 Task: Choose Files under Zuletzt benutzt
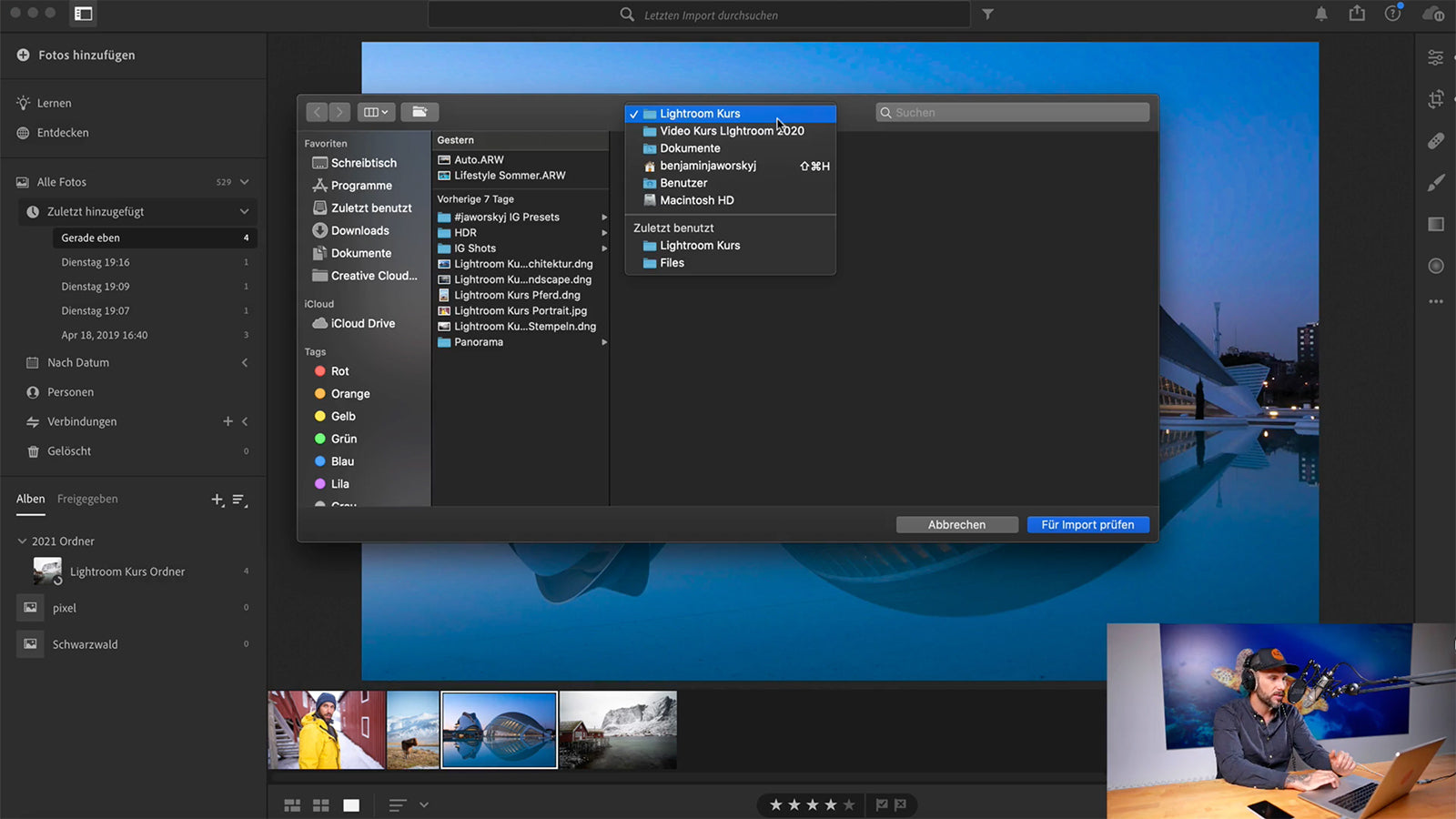731,263
